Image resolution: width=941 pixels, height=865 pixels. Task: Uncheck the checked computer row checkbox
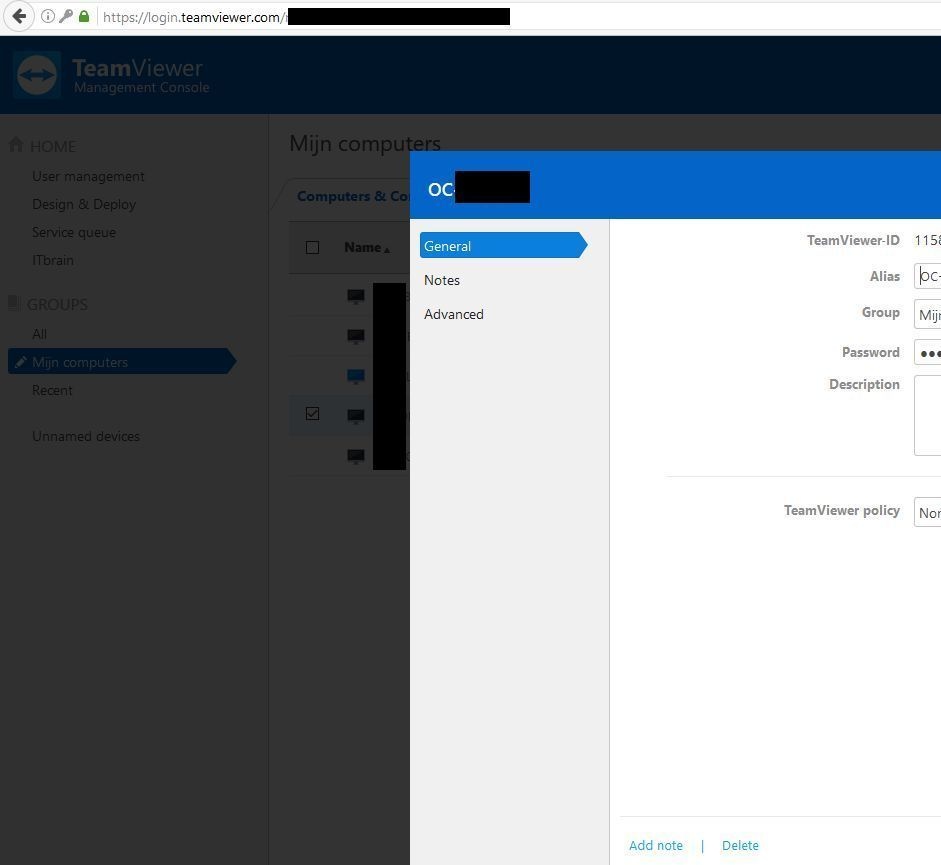[x=312, y=414]
